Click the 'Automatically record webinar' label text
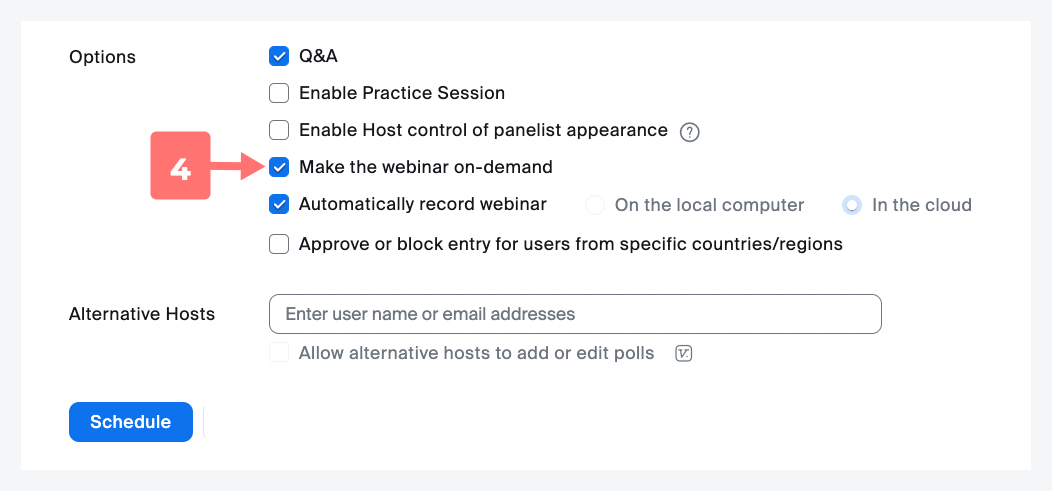The width and height of the screenshot is (1052, 491). 423,204
